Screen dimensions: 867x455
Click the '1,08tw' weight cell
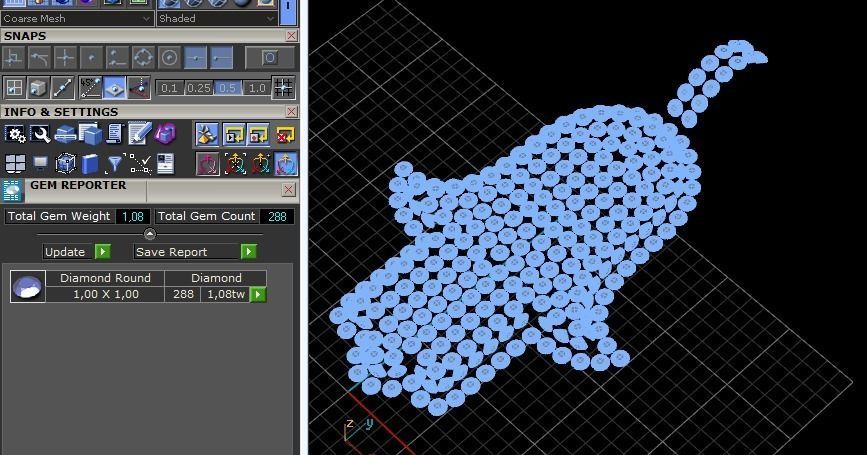(226, 294)
